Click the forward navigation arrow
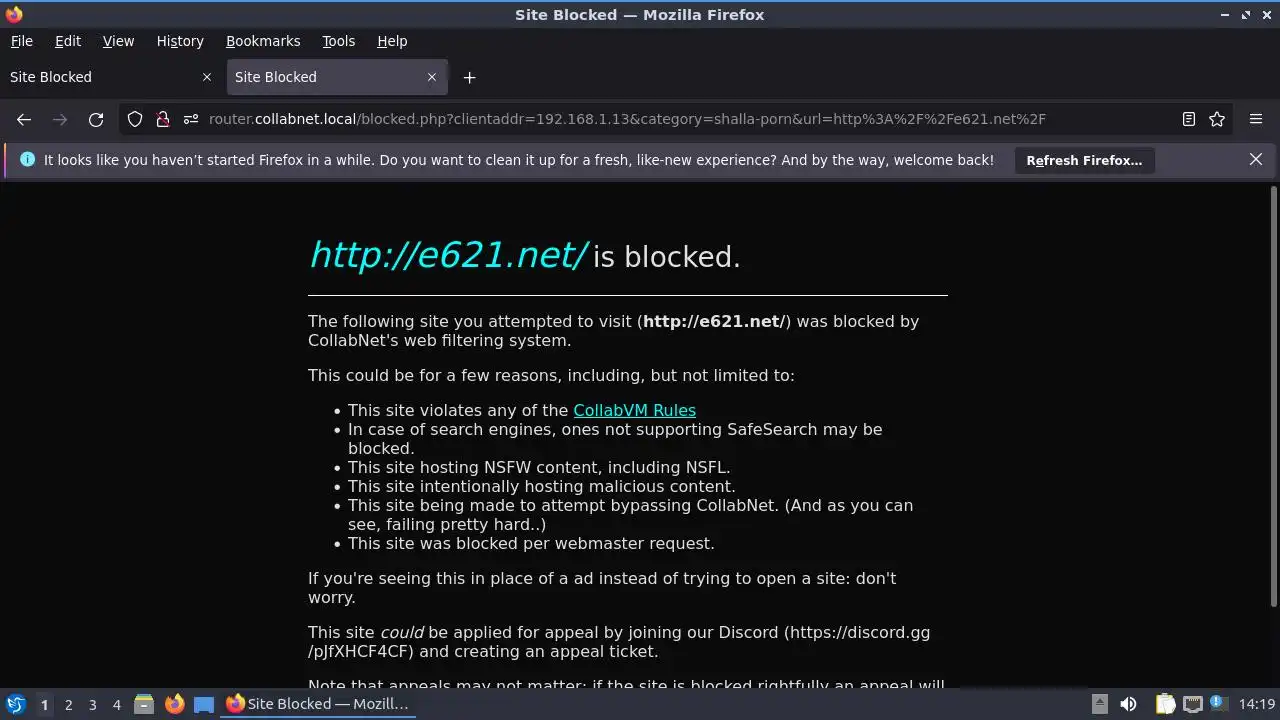This screenshot has width=1280, height=720. pos(60,119)
